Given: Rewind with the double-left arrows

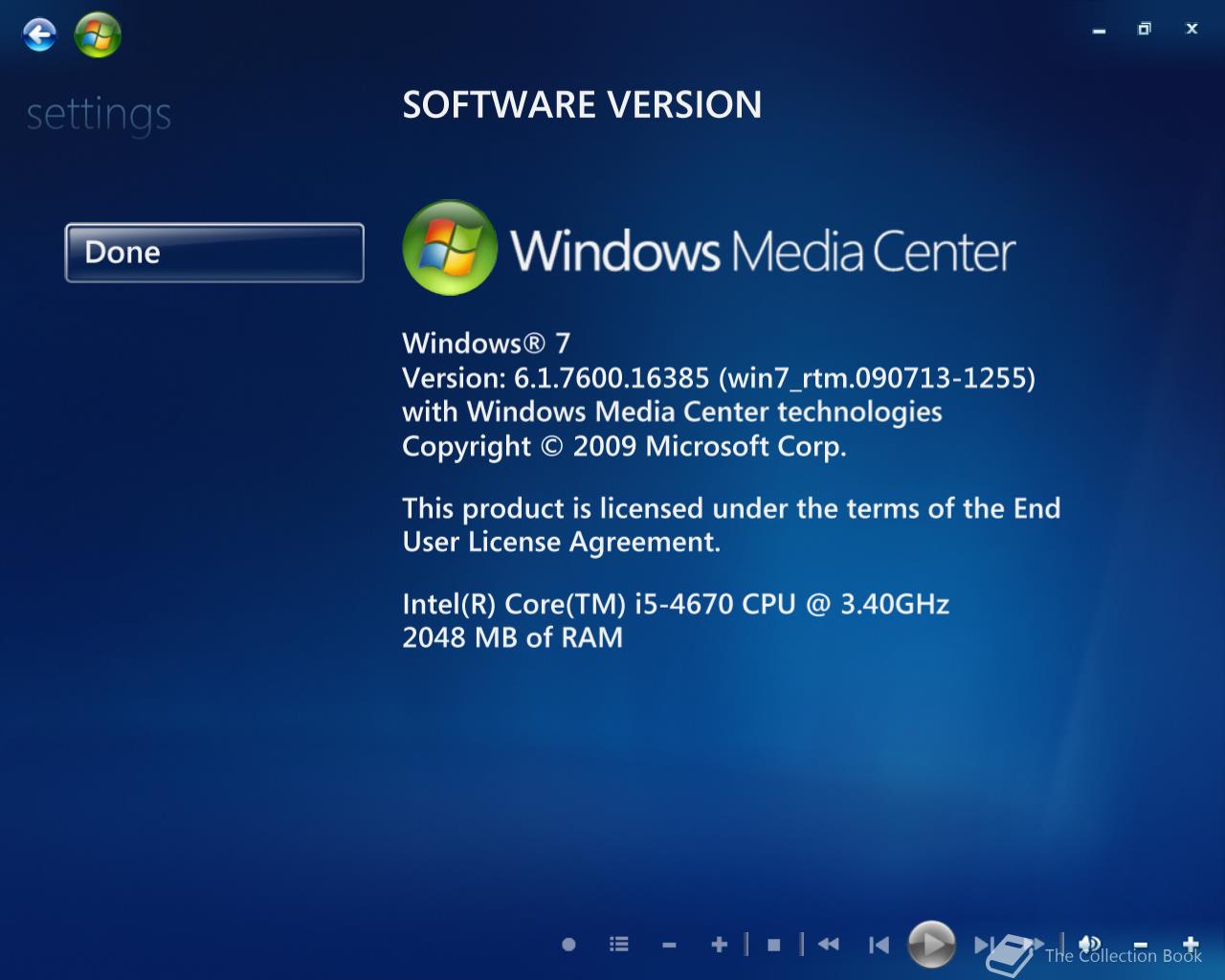Looking at the screenshot, I should (829, 945).
